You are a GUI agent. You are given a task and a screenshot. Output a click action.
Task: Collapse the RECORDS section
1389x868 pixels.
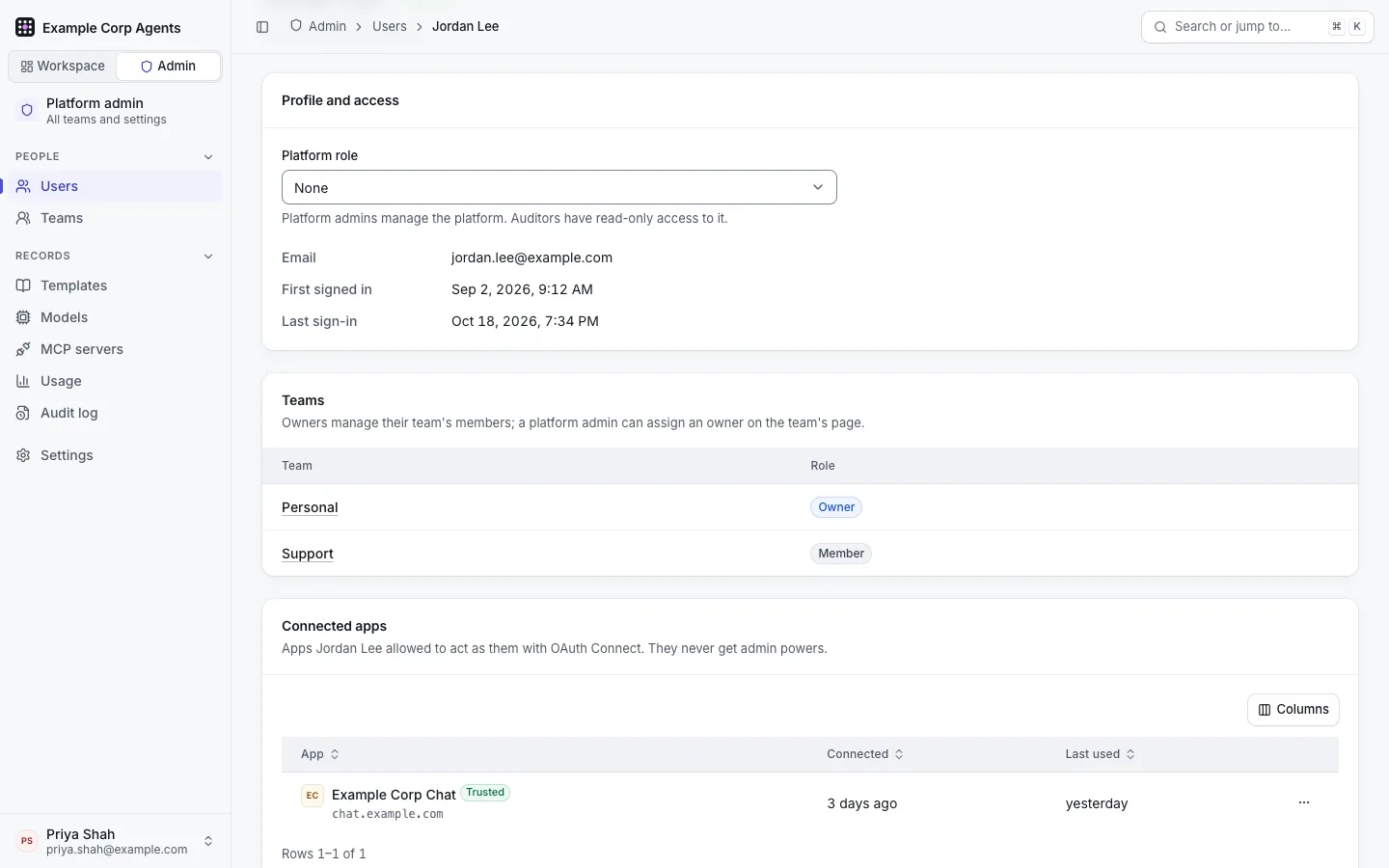[x=208, y=256]
